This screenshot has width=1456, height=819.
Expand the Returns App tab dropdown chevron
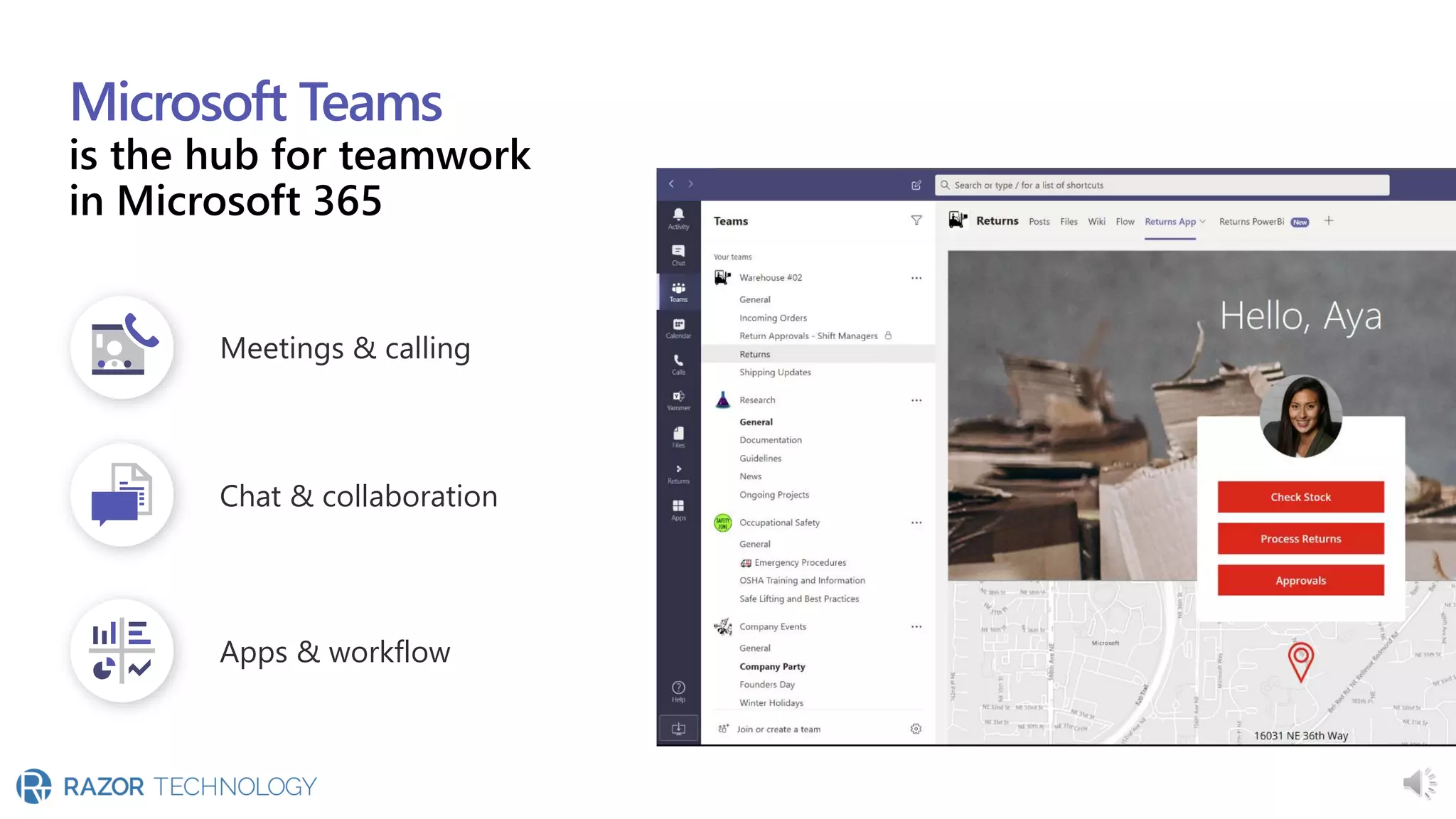pyautogui.click(x=1202, y=222)
